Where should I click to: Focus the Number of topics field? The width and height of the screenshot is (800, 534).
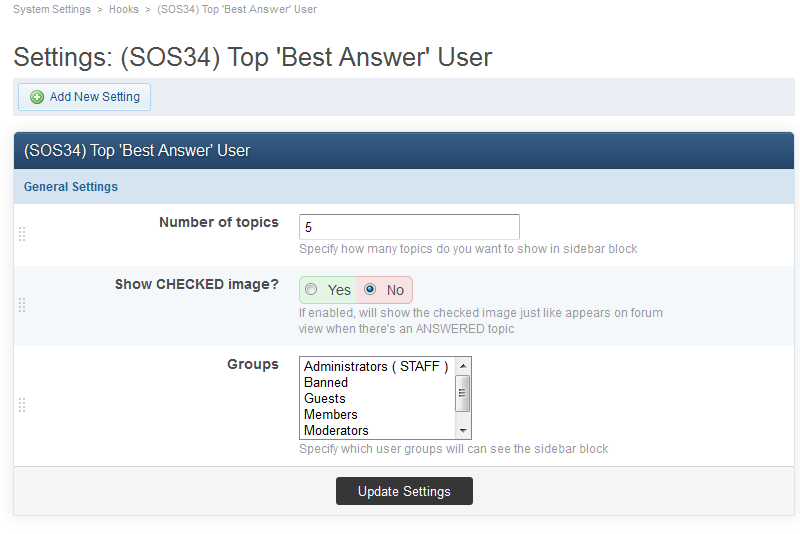[x=409, y=227]
